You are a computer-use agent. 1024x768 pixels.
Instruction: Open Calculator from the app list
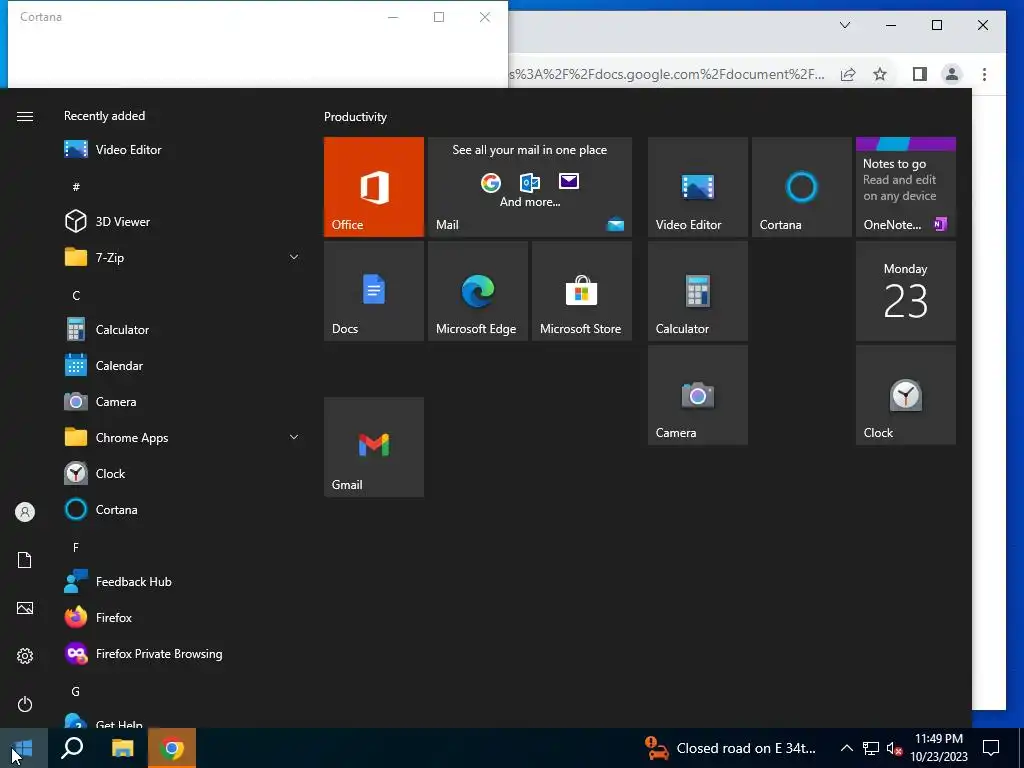183,330
